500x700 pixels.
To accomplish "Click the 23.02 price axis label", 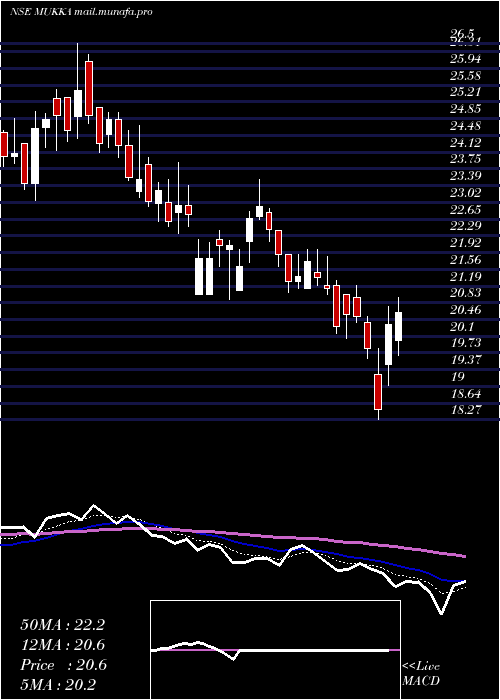I will pyautogui.click(x=466, y=193).
